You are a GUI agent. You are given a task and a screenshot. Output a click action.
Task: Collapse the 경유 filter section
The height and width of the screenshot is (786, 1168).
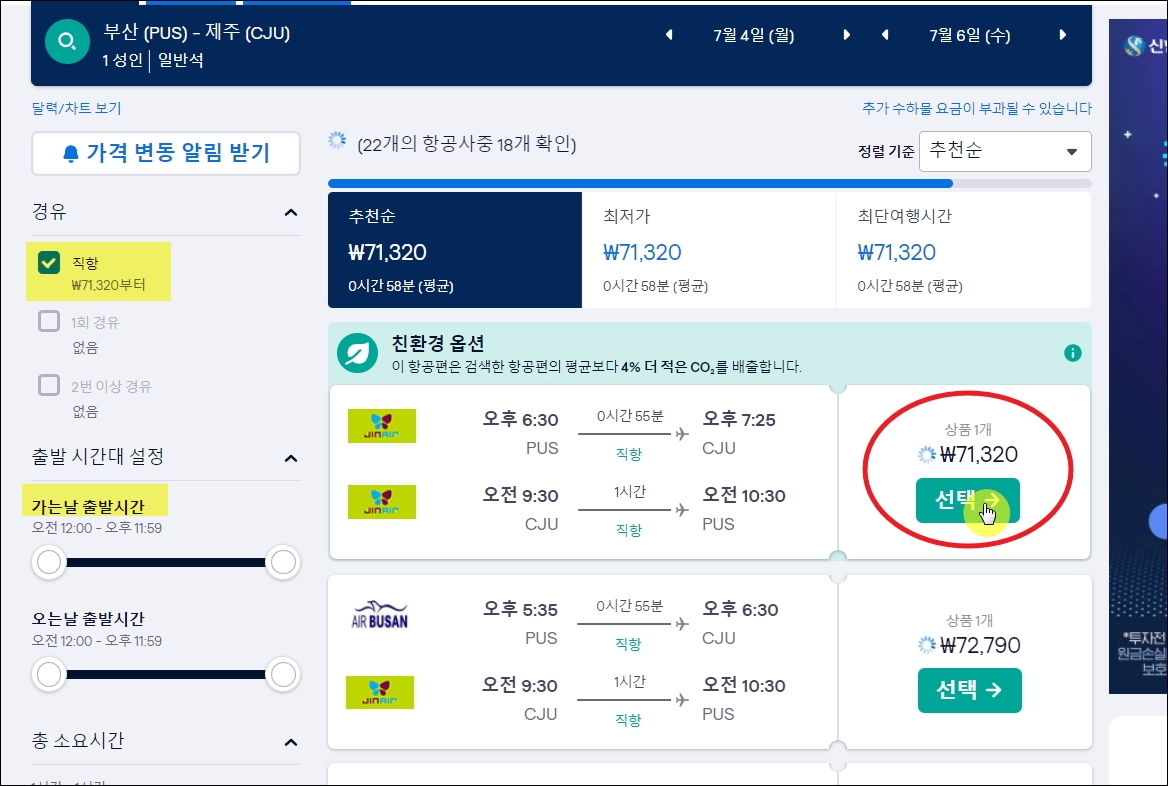coord(291,212)
